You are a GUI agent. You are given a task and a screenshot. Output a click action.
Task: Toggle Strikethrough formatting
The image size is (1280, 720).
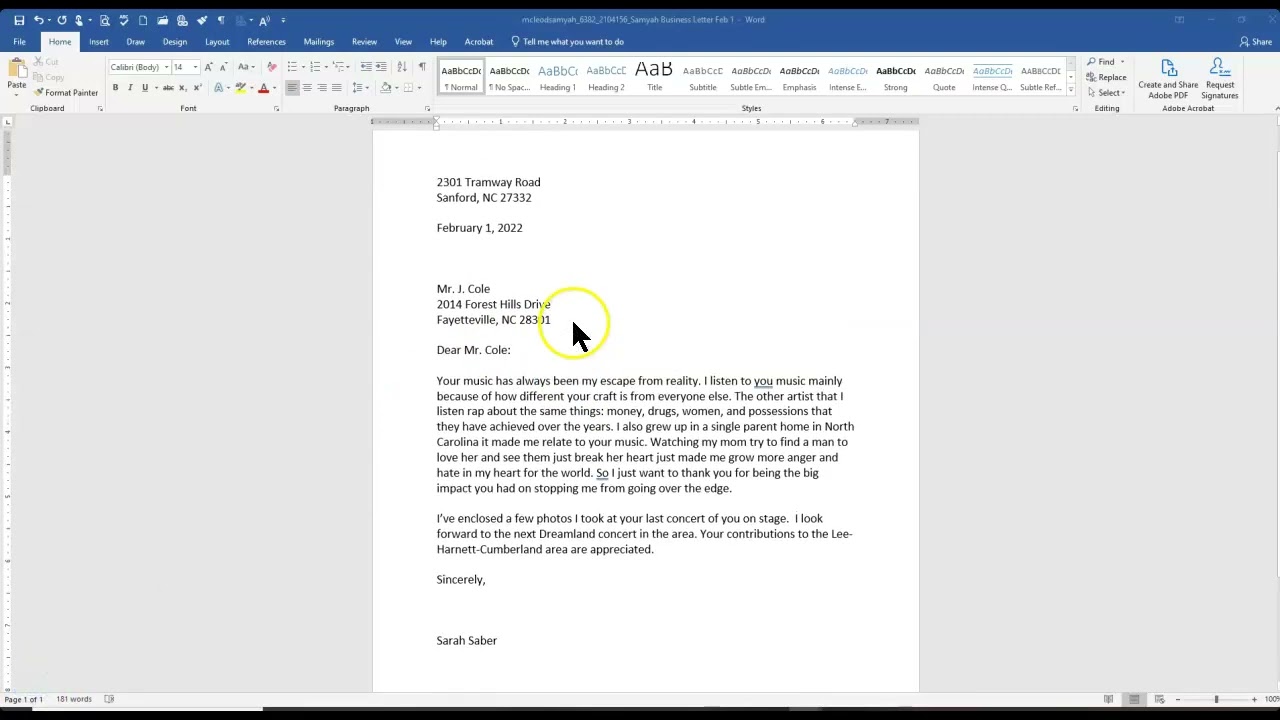[167, 88]
